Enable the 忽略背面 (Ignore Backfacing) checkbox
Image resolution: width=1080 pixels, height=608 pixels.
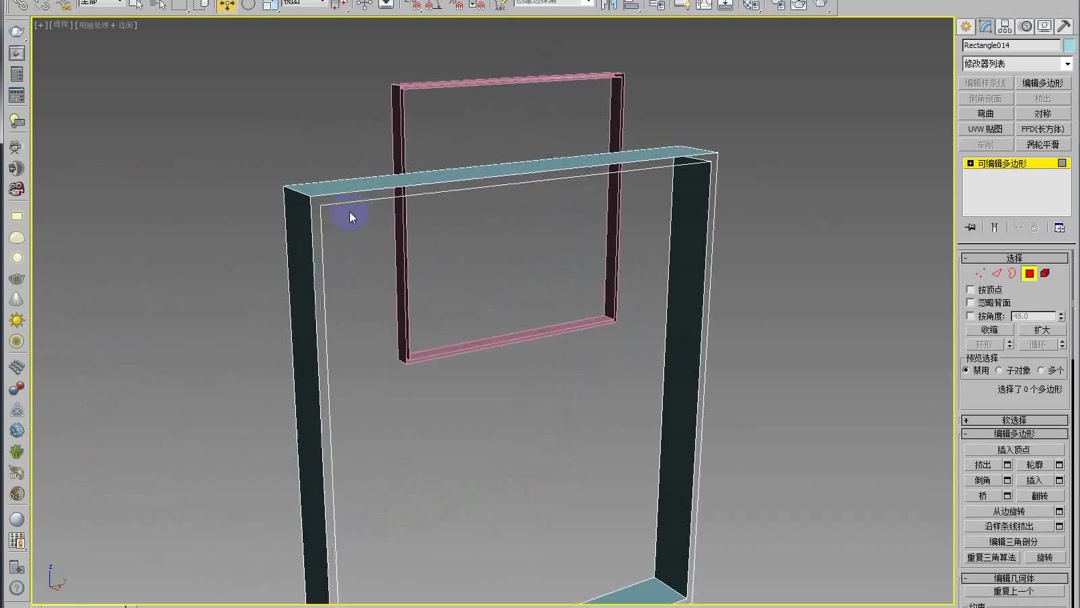point(970,302)
